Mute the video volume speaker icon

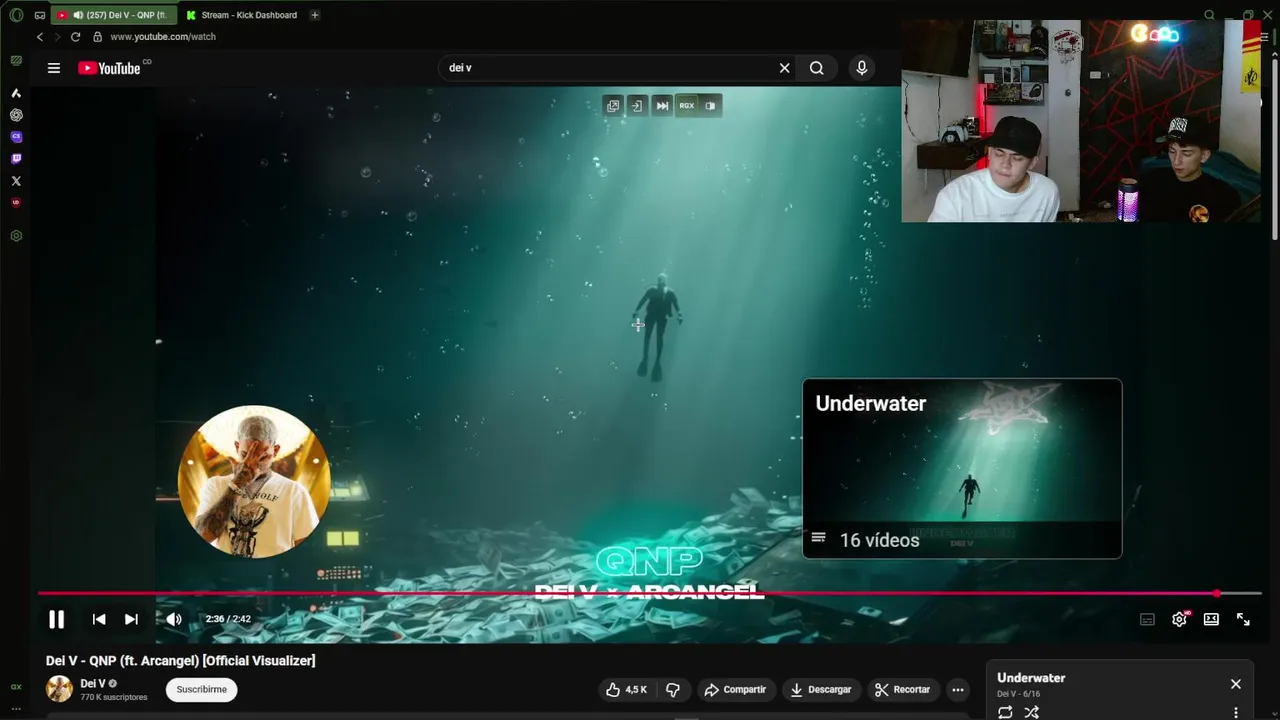[174, 619]
